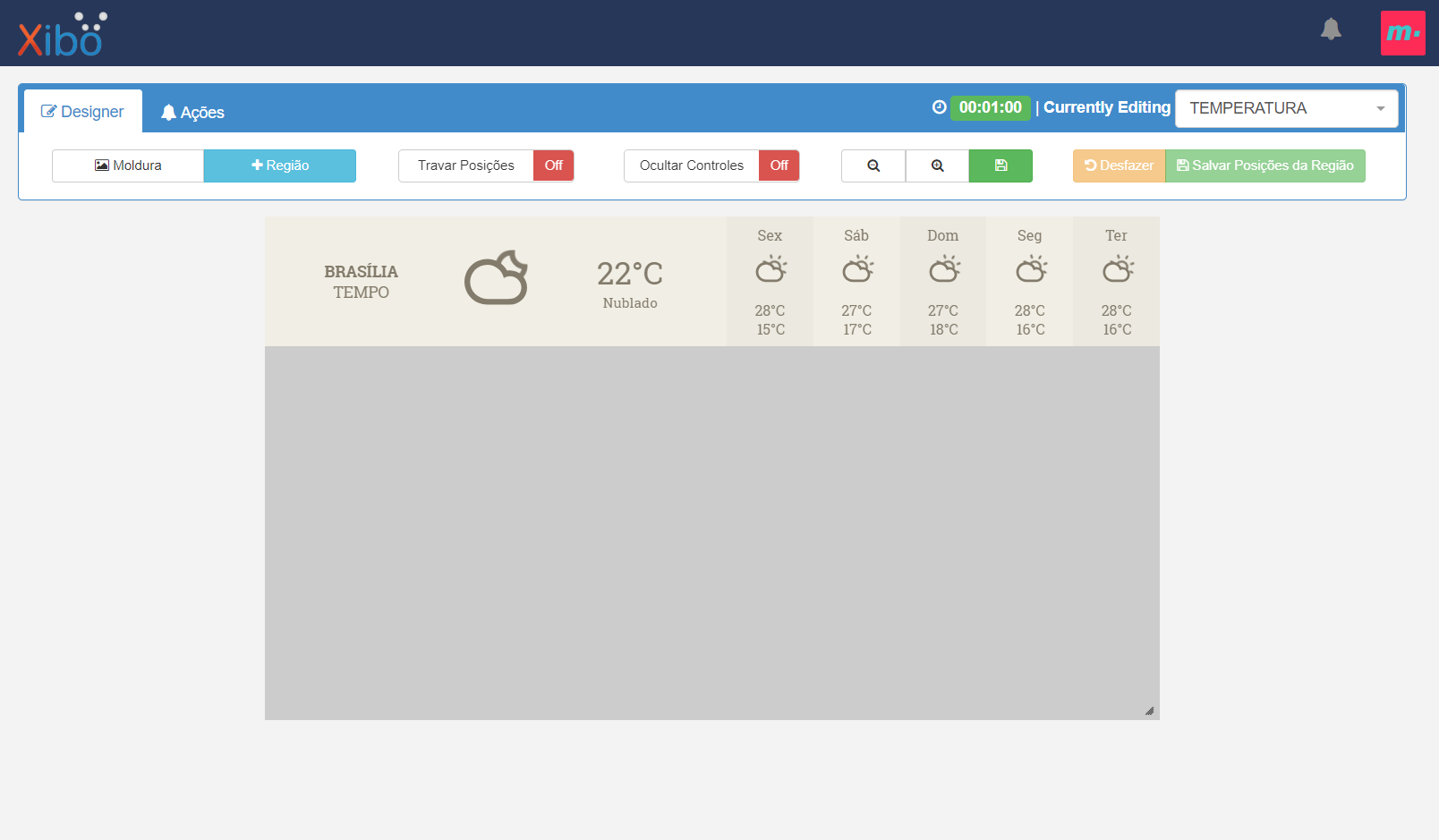Click the zoom in magnifier
Screen dimensions: 1439x840
pyautogui.click(x=937, y=165)
